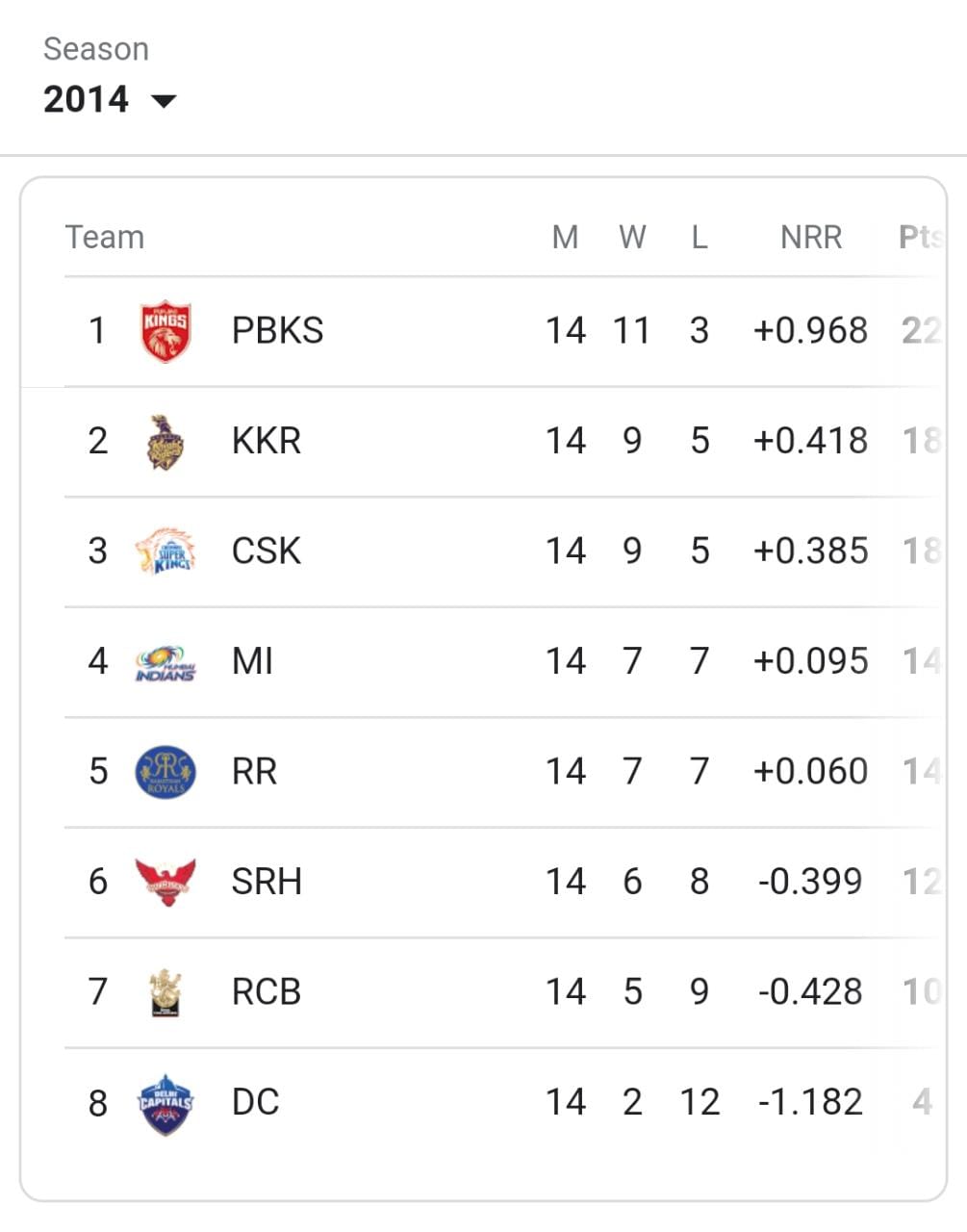967x1232 pixels.
Task: Click the Season label above the year
Action: coord(96,49)
